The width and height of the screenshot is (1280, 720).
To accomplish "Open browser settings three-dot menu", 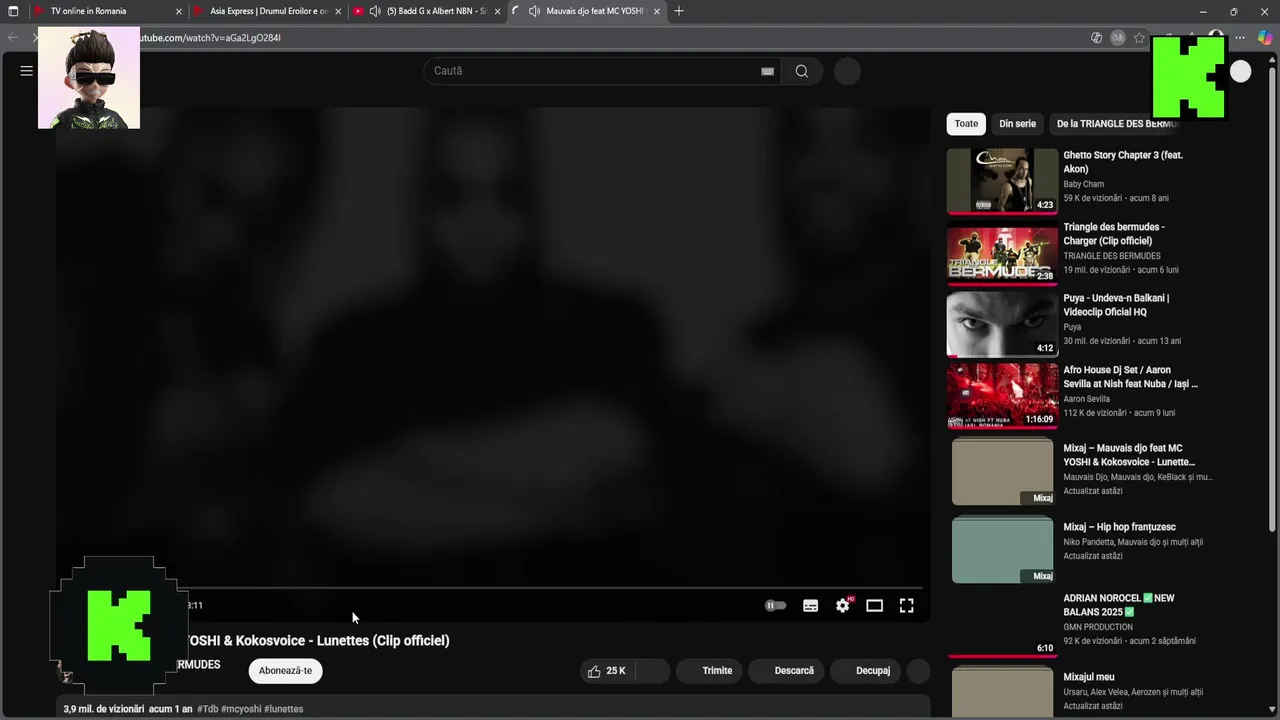I will pos(1240,38).
